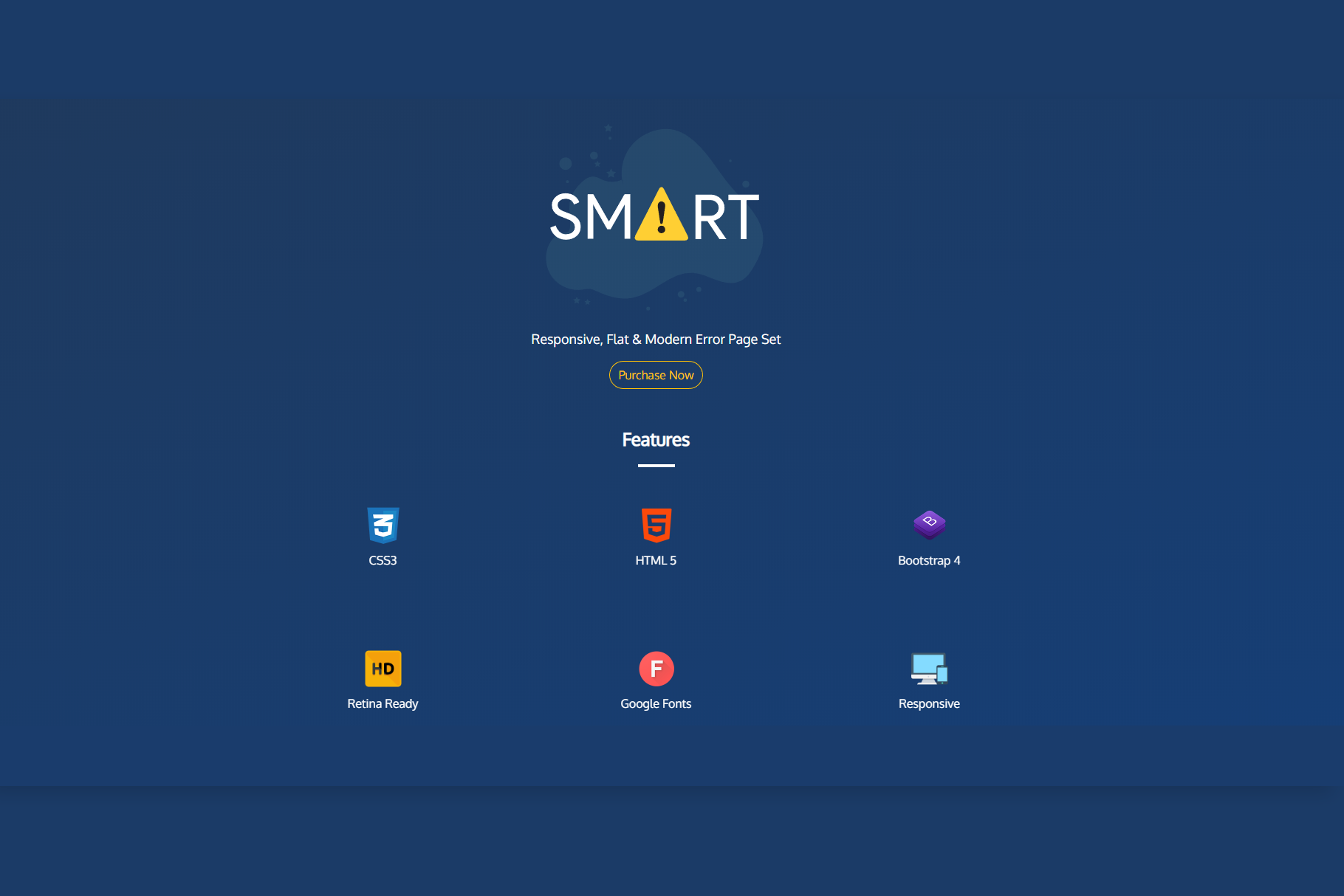Image resolution: width=1344 pixels, height=896 pixels.
Task: Click the white underline below Features
Action: (656, 466)
